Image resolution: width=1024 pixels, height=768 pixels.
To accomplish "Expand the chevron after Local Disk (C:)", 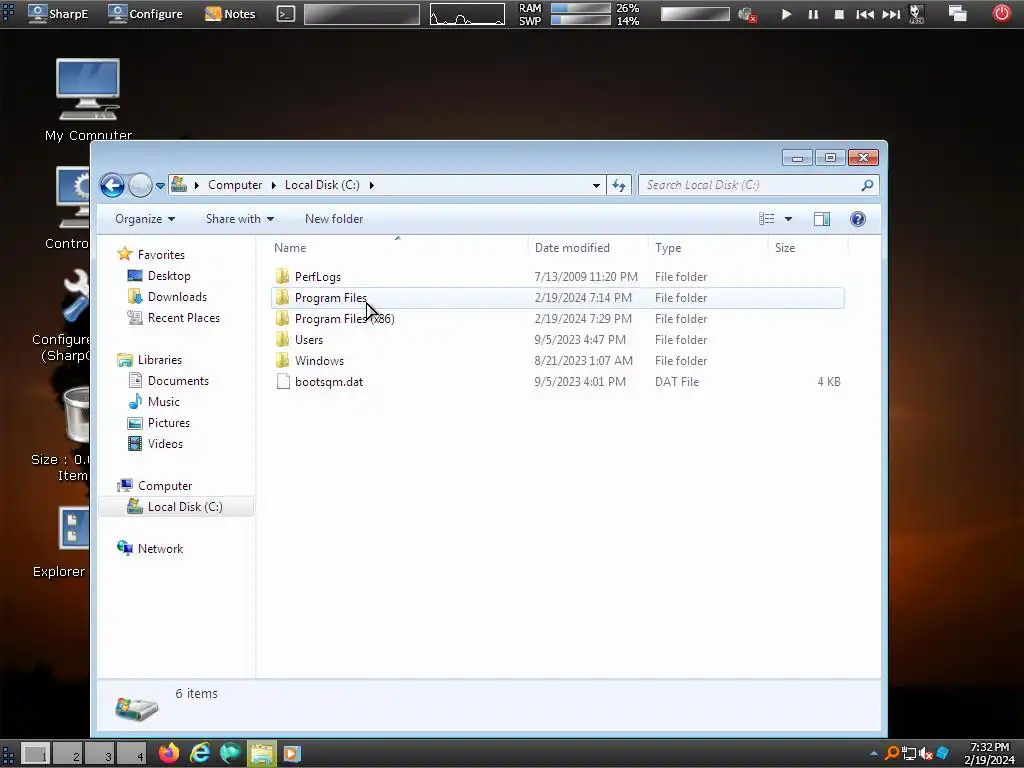I will (x=372, y=185).
